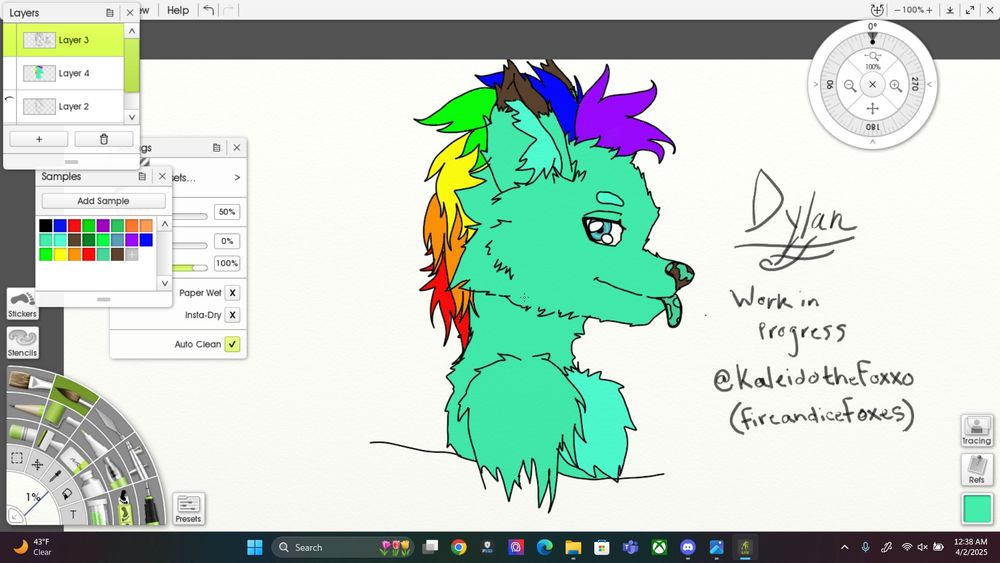
Task: Open the Layers panel menu icon
Action: click(110, 13)
